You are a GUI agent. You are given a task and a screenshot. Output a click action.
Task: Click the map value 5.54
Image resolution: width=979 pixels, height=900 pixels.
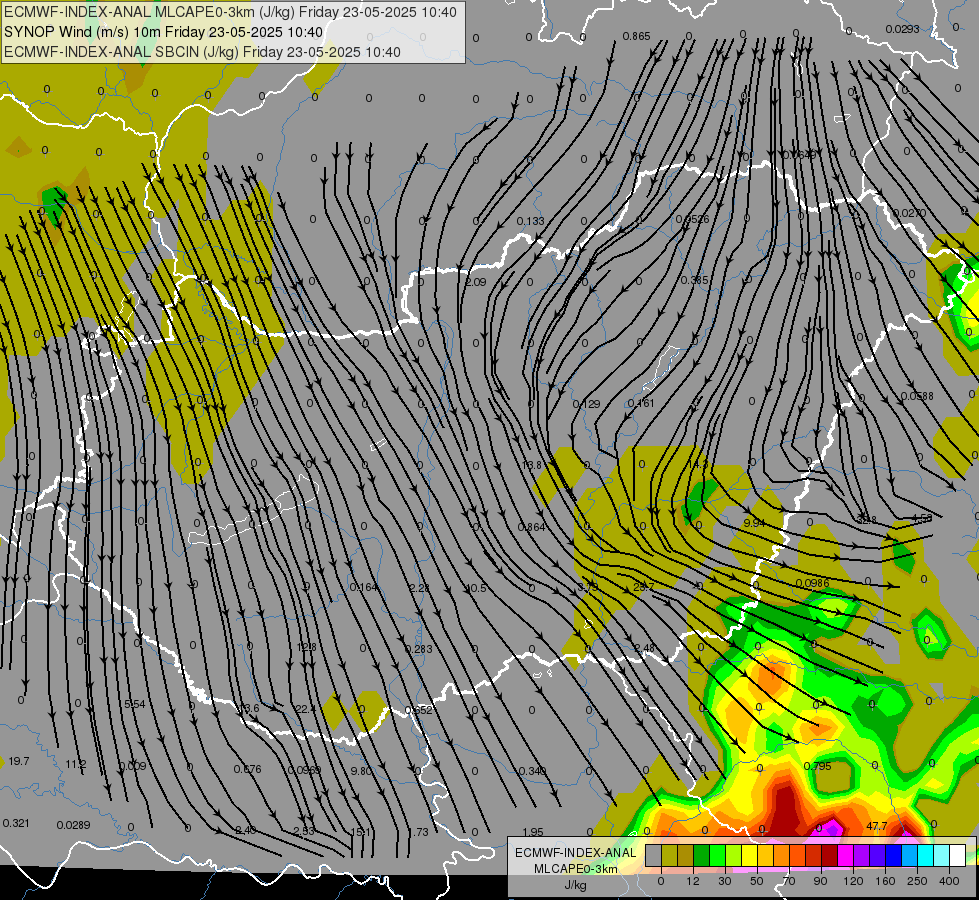tap(134, 704)
